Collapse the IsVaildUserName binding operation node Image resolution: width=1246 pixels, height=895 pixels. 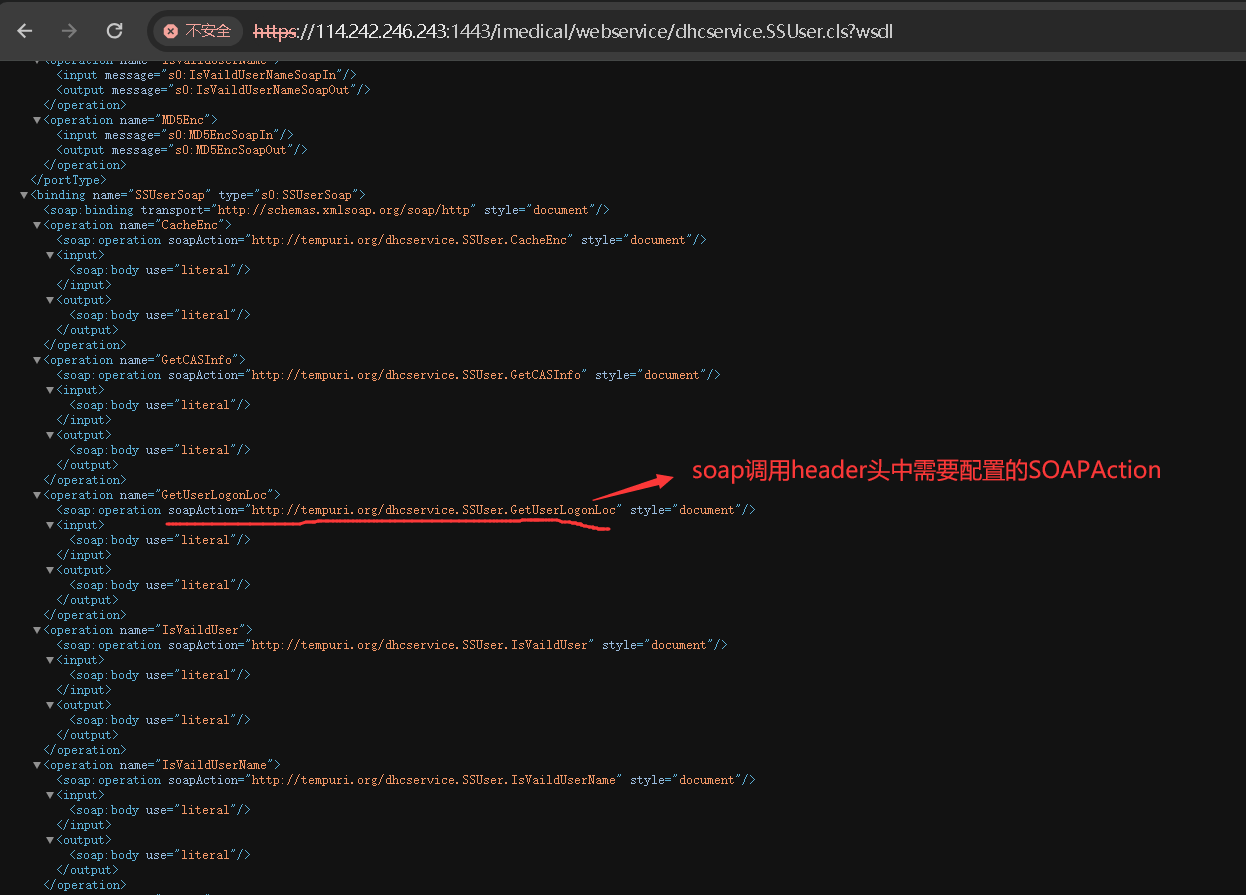click(x=37, y=765)
